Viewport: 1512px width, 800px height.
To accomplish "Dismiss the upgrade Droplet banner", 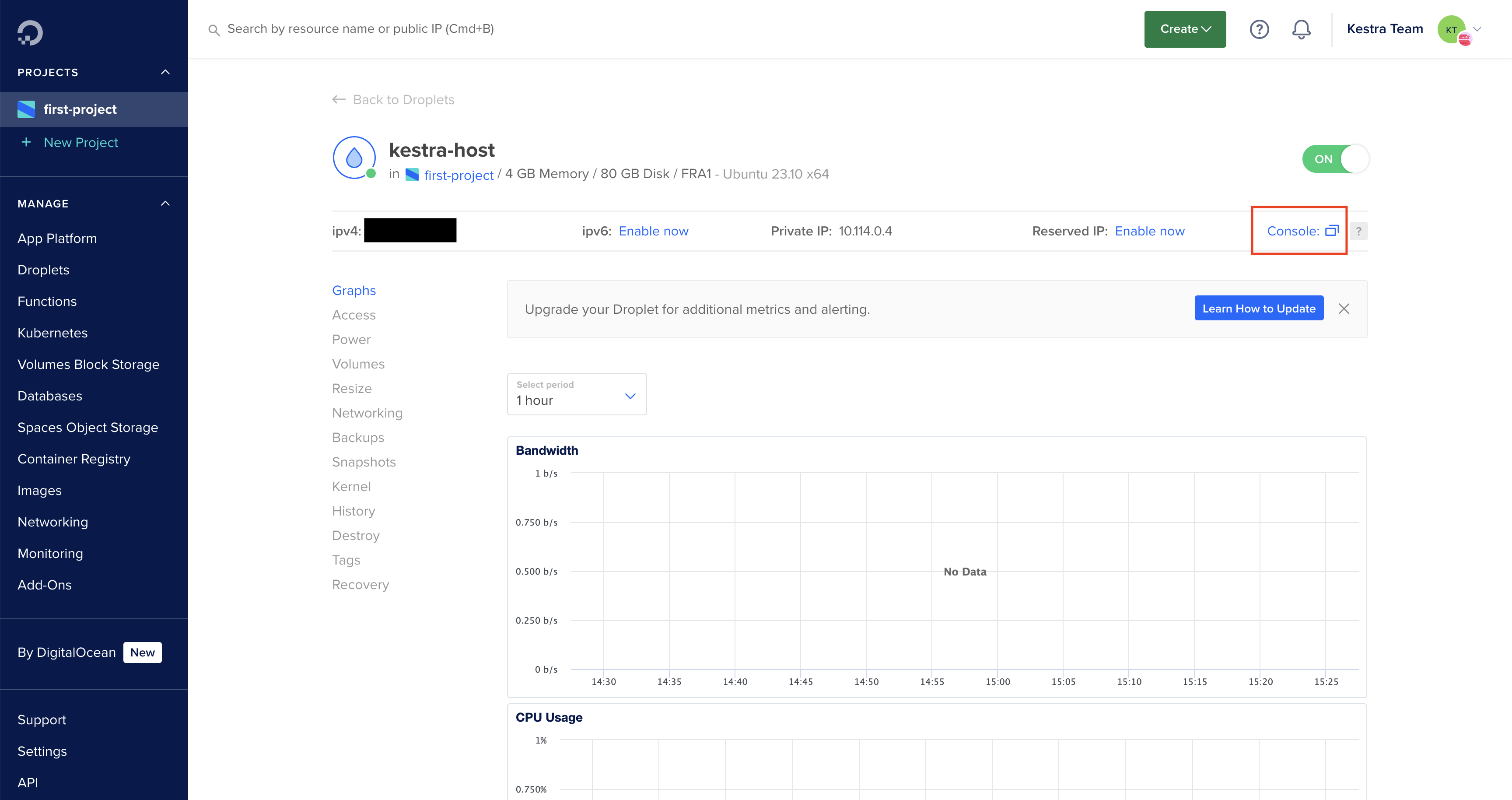I will [x=1344, y=309].
